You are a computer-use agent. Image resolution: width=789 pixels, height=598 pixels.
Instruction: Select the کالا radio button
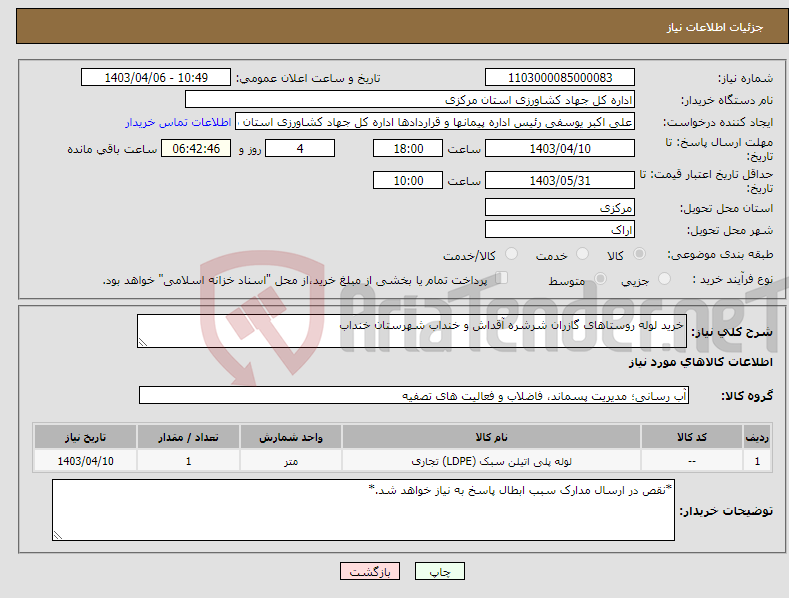coord(639,254)
